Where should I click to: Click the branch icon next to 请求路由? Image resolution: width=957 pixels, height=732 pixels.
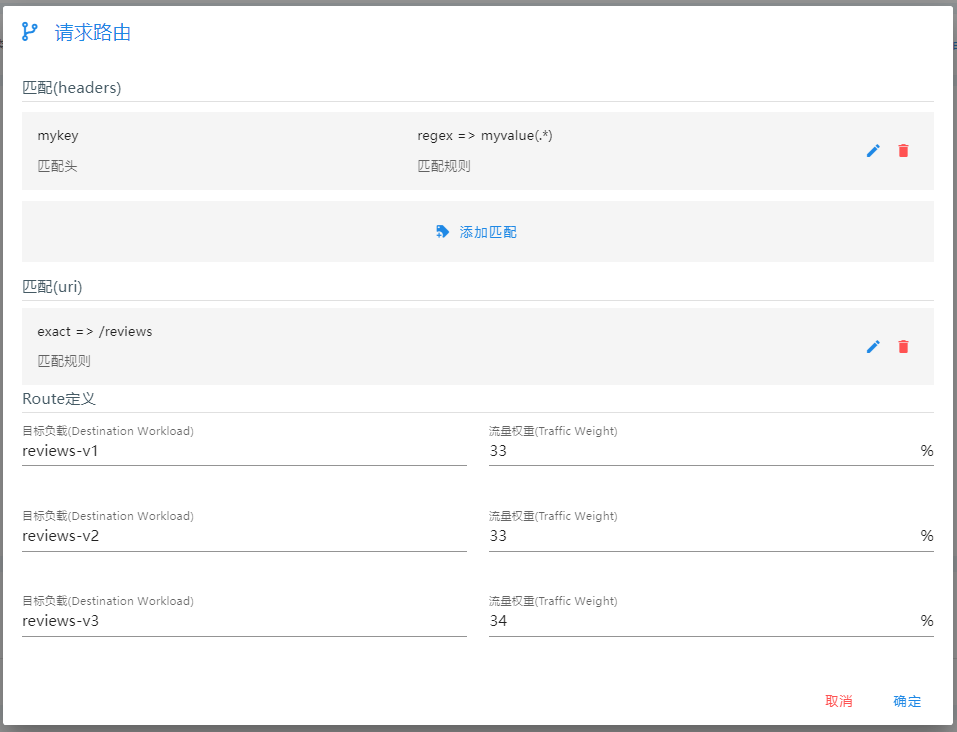click(29, 32)
